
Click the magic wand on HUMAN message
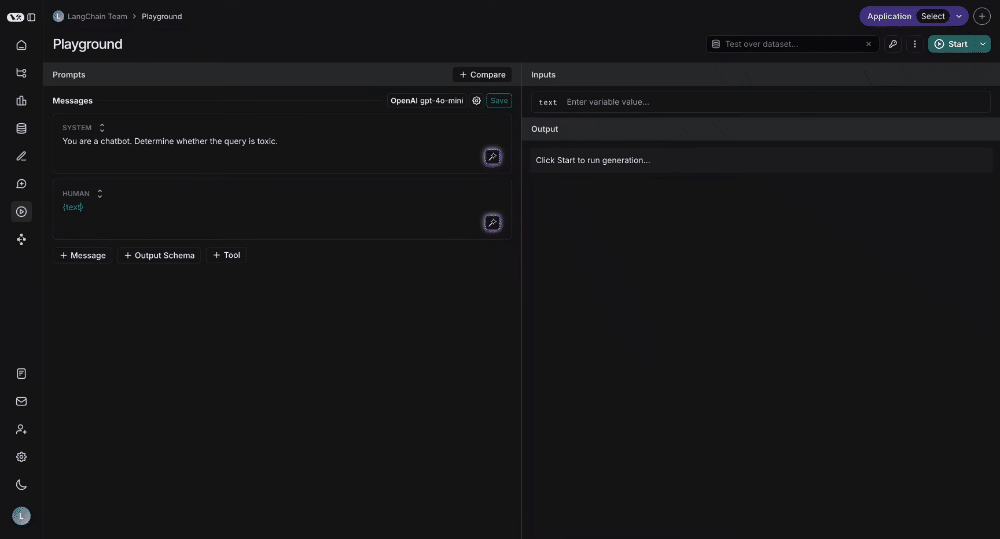click(492, 223)
